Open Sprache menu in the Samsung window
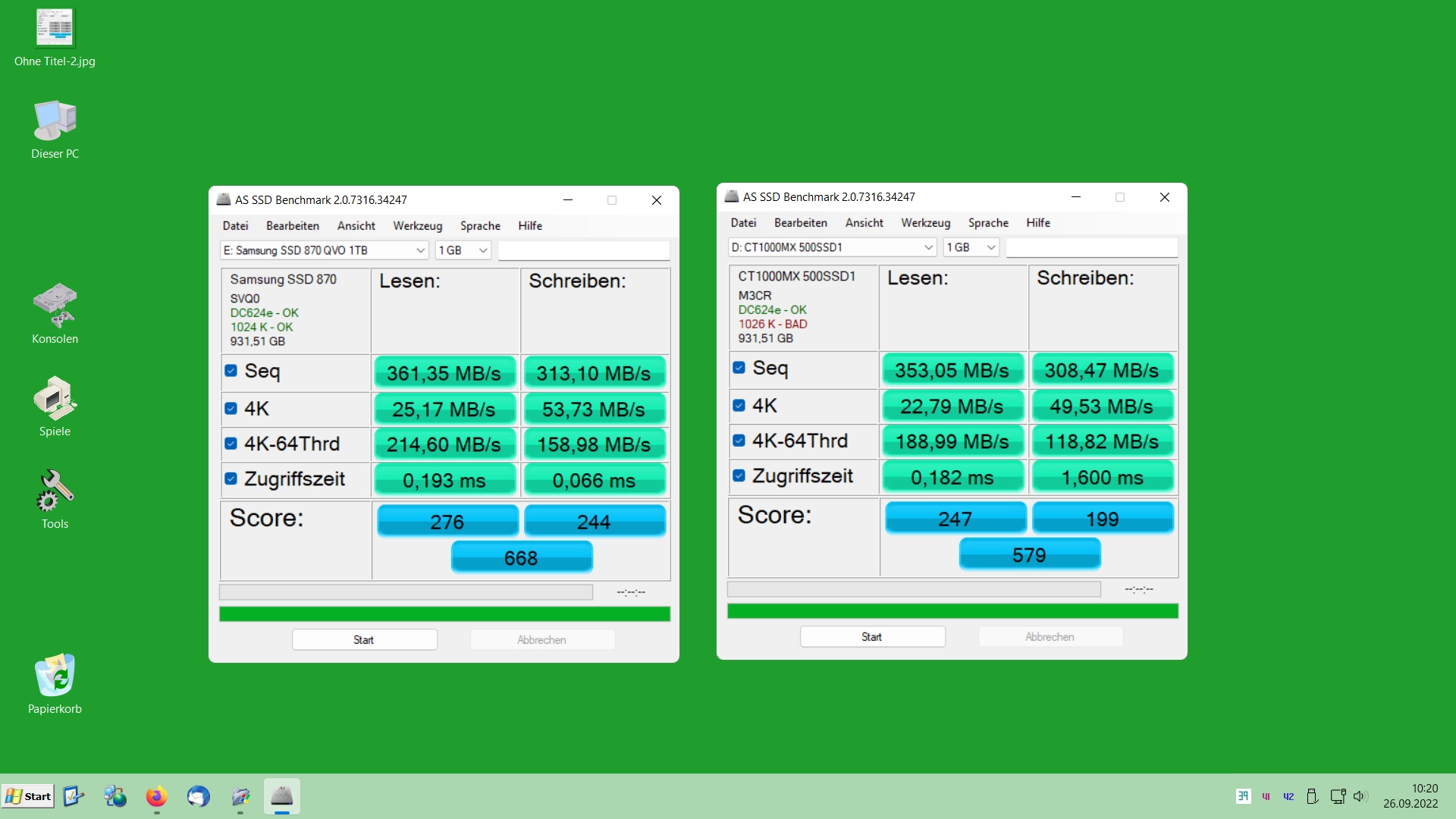This screenshot has height=819, width=1456. point(480,226)
